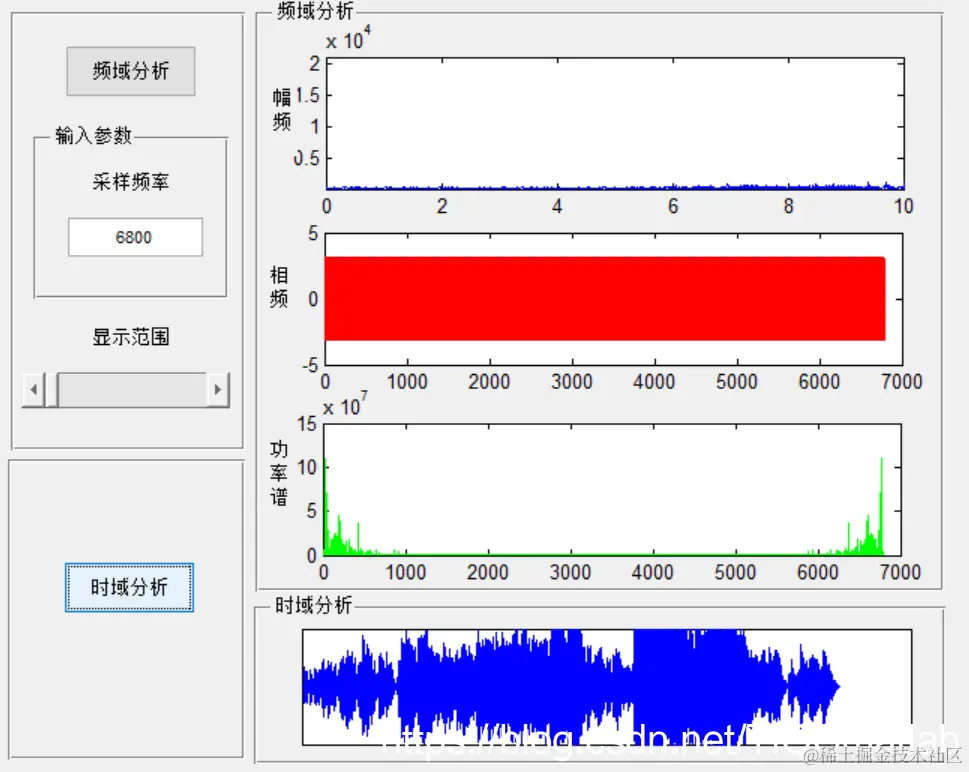Click the blue time-domain waveform plot
The width and height of the screenshot is (969, 772).
coord(607,687)
